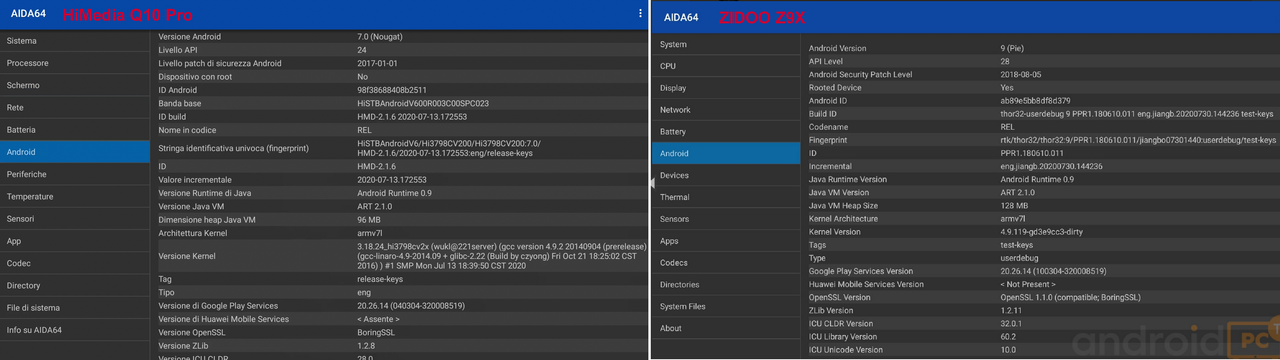Screen dimensions: 1280x360
Task: Open Temperature in the left sidebar
Action: (75, 197)
